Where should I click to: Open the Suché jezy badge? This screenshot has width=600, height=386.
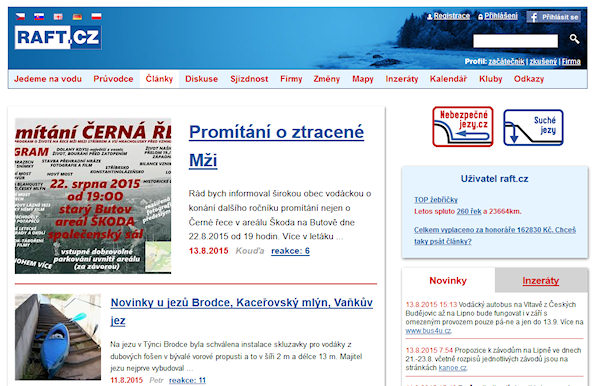(533, 127)
